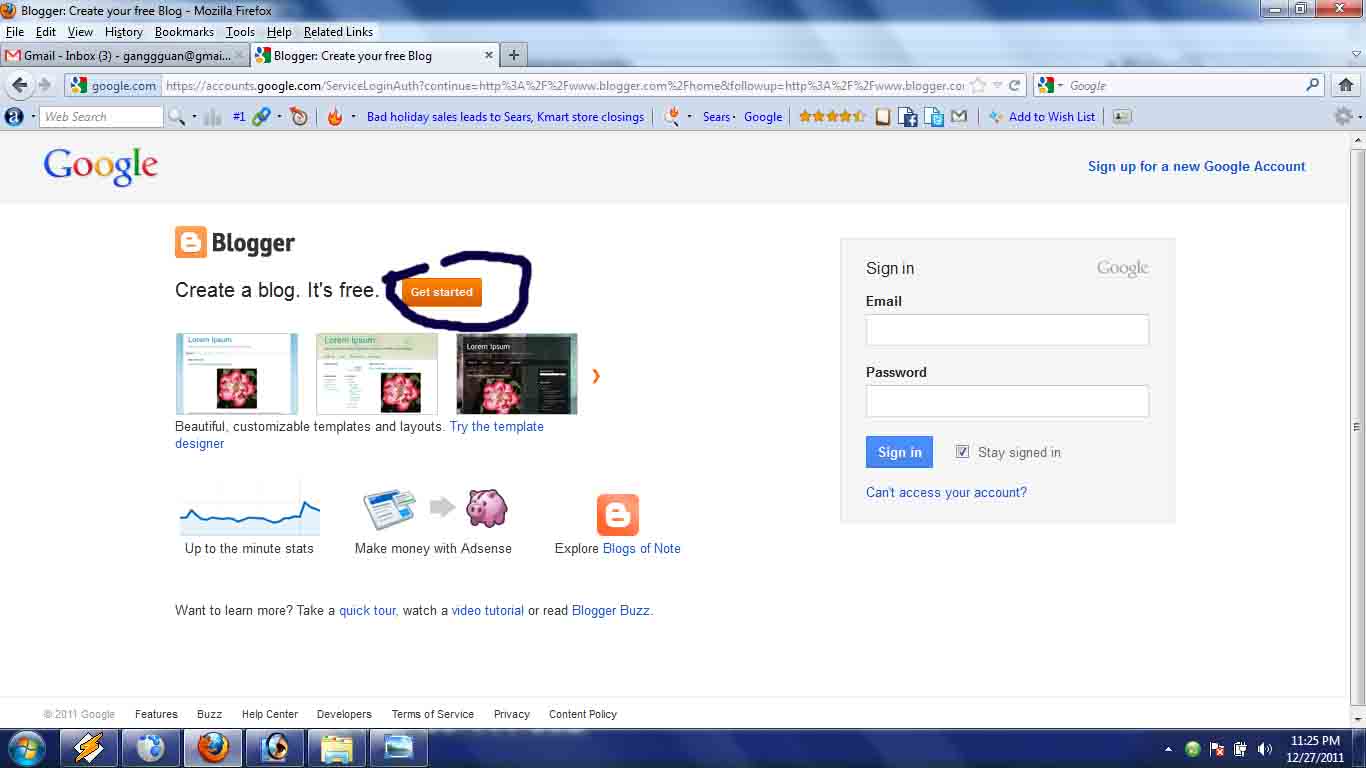Click the blue Sign in button

coord(899,452)
